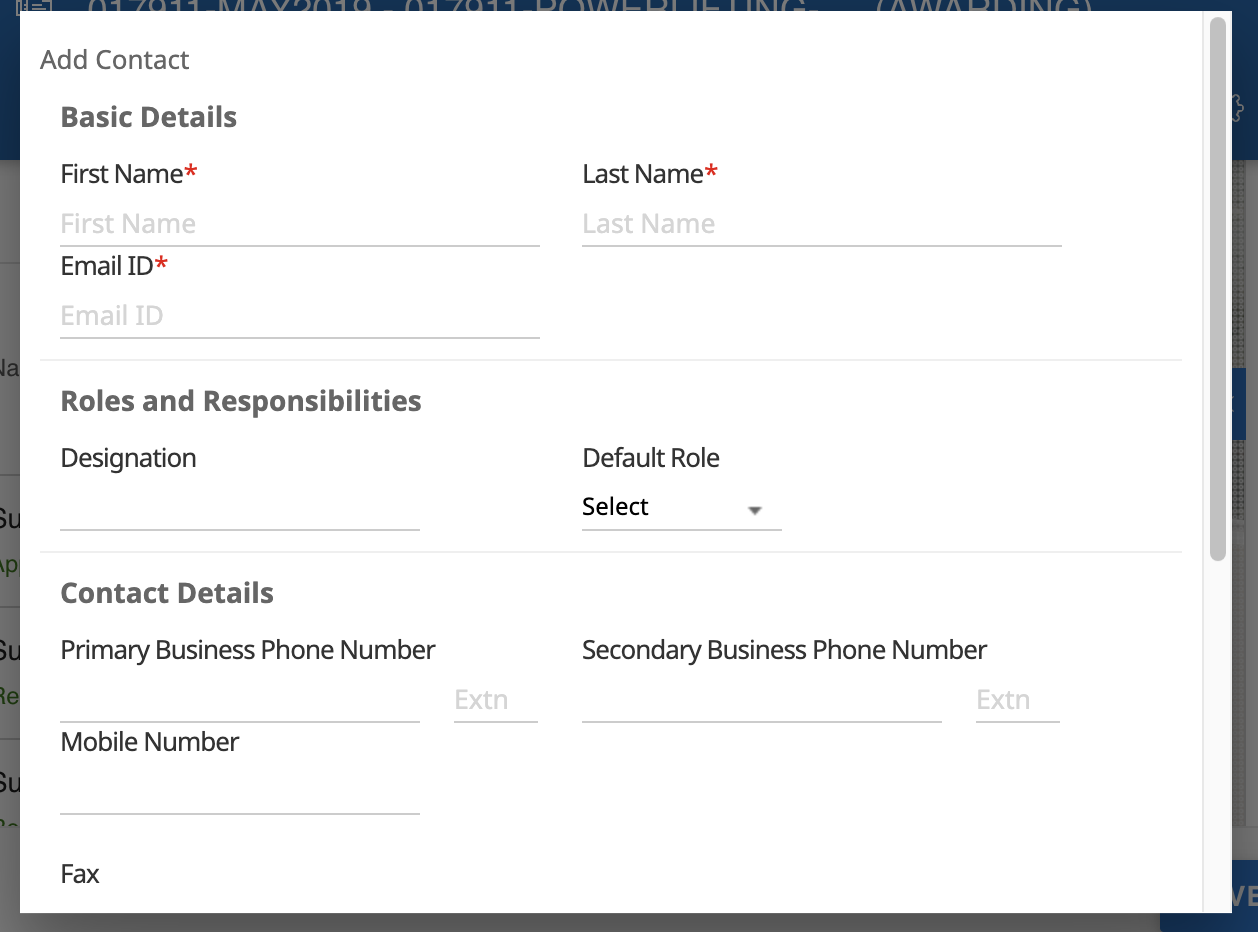Click the document icon in top-left header
1258x932 pixels.
(x=33, y=8)
